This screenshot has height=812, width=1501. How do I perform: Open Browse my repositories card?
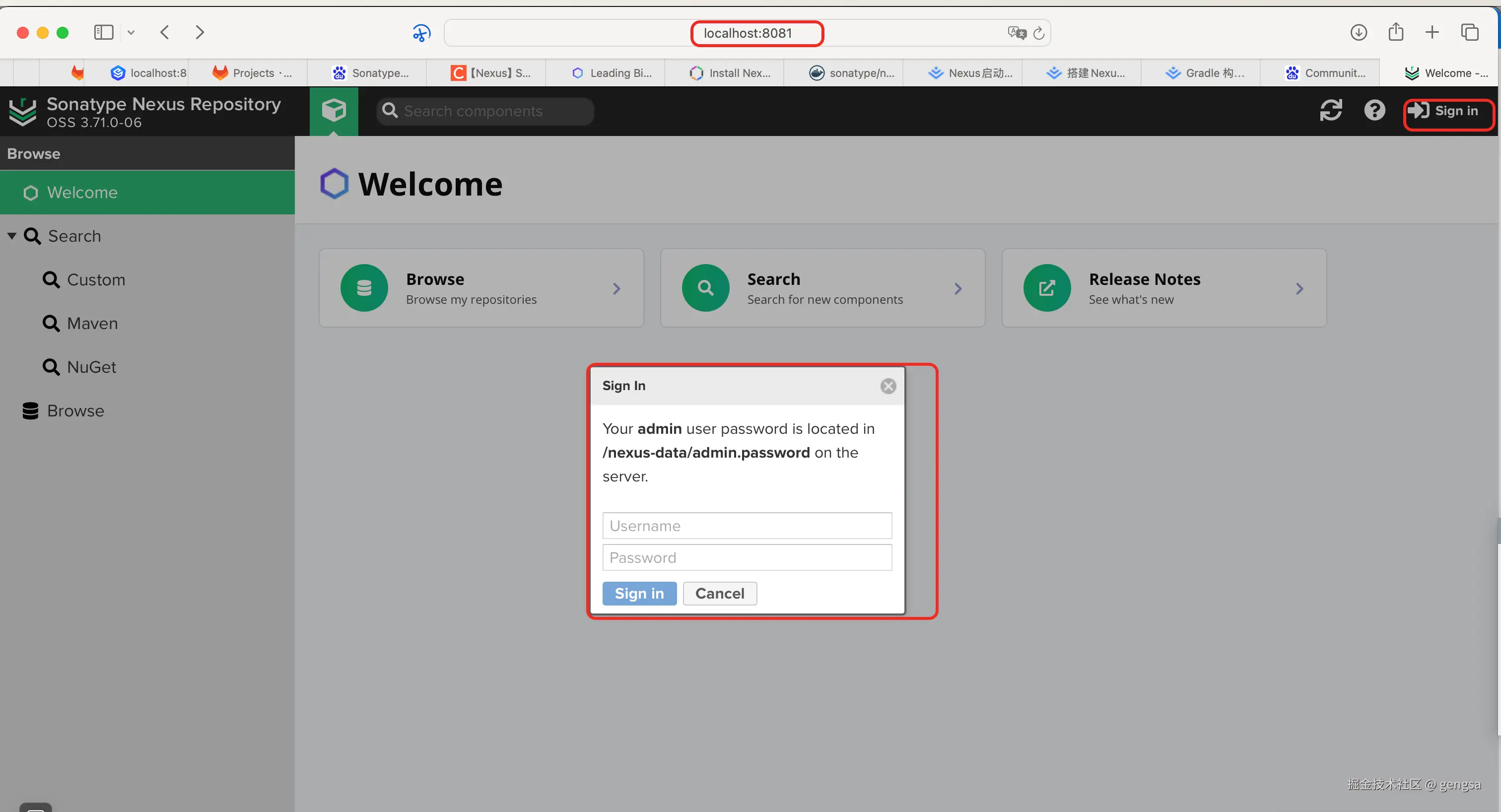(x=480, y=288)
